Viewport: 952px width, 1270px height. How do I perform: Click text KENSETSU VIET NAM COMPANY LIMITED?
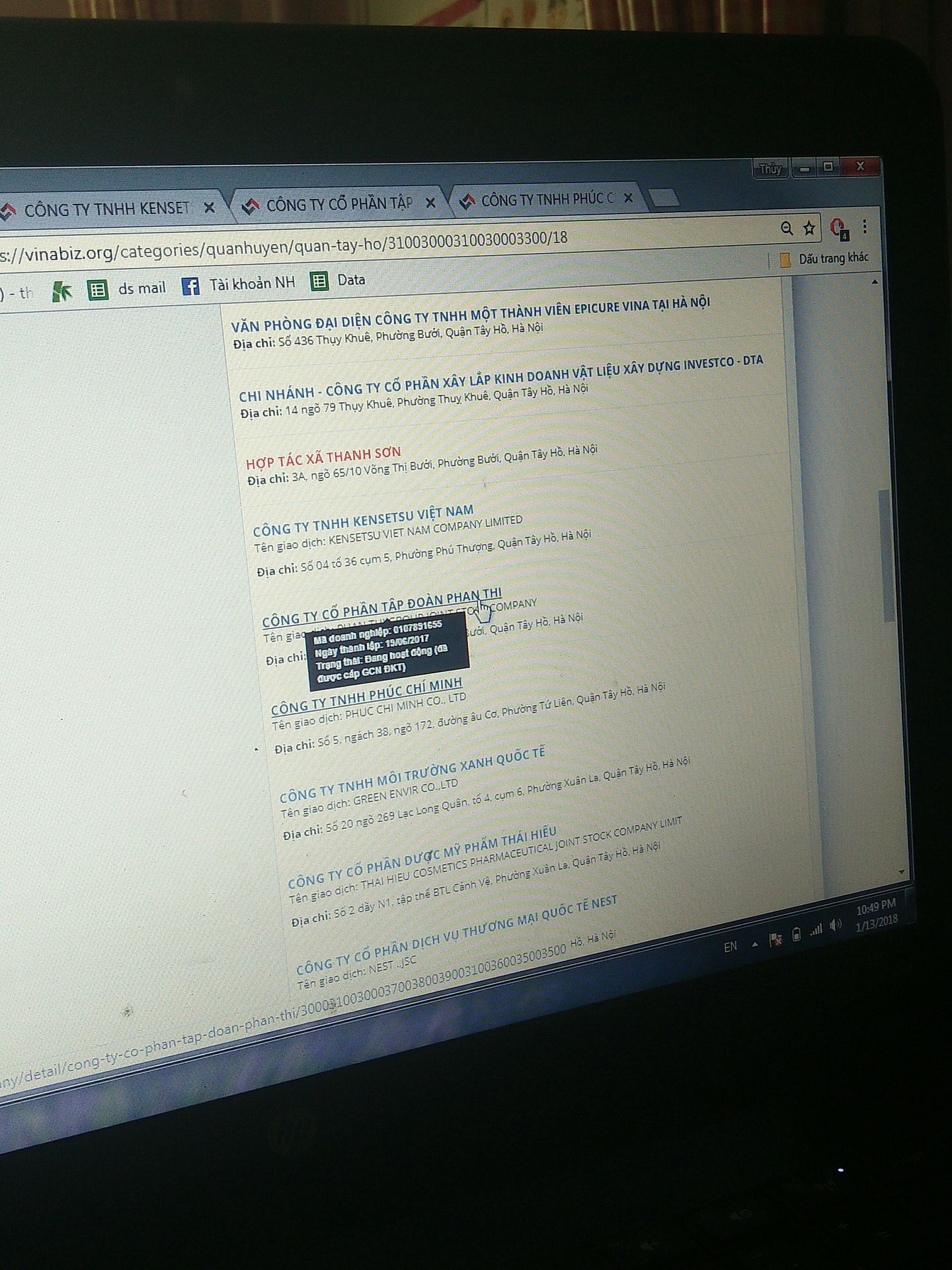tap(425, 531)
